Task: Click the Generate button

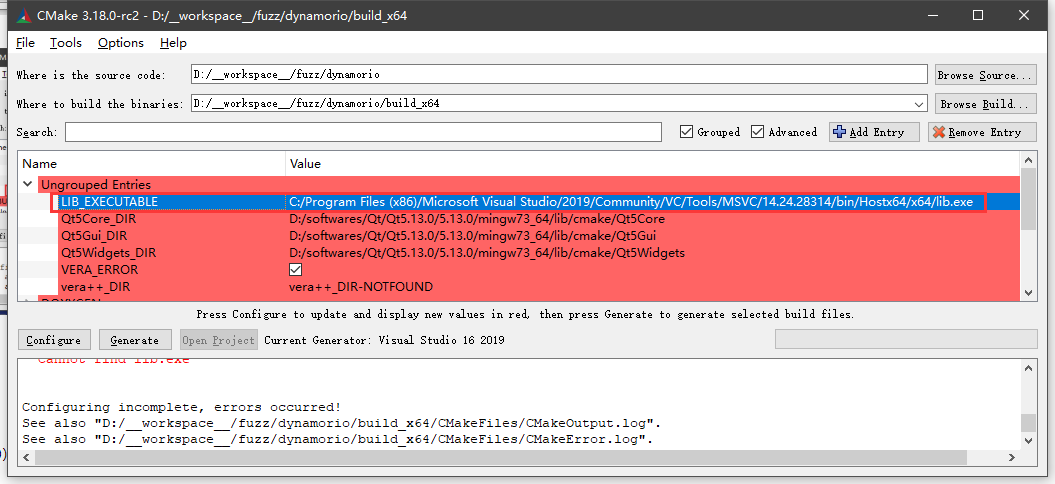Action: (135, 340)
